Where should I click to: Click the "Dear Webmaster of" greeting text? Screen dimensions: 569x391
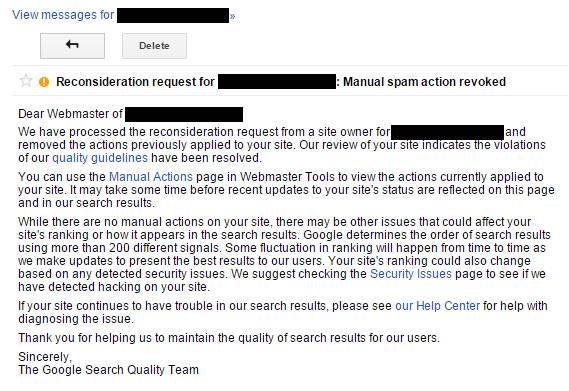(70, 114)
